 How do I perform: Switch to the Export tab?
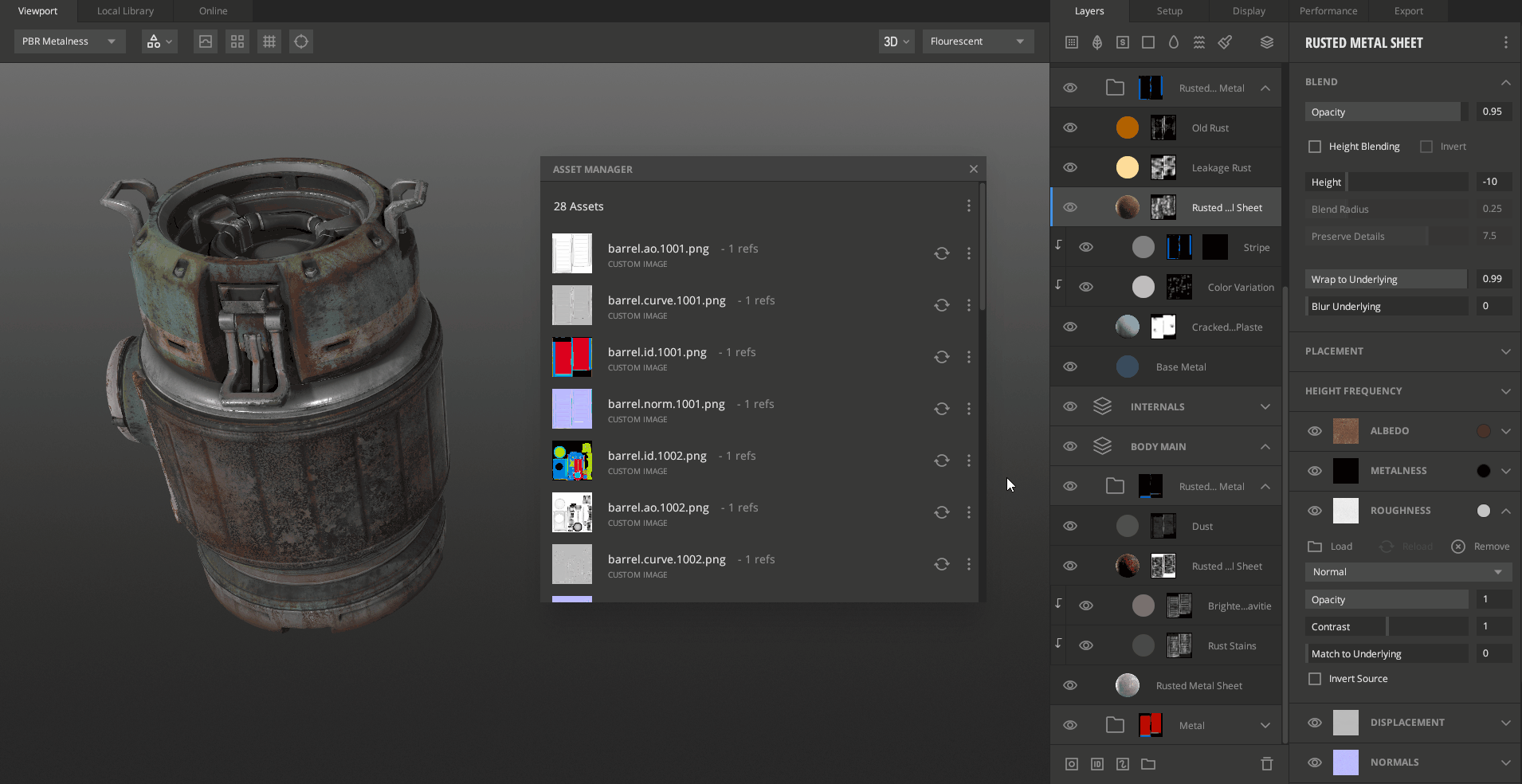[1408, 11]
